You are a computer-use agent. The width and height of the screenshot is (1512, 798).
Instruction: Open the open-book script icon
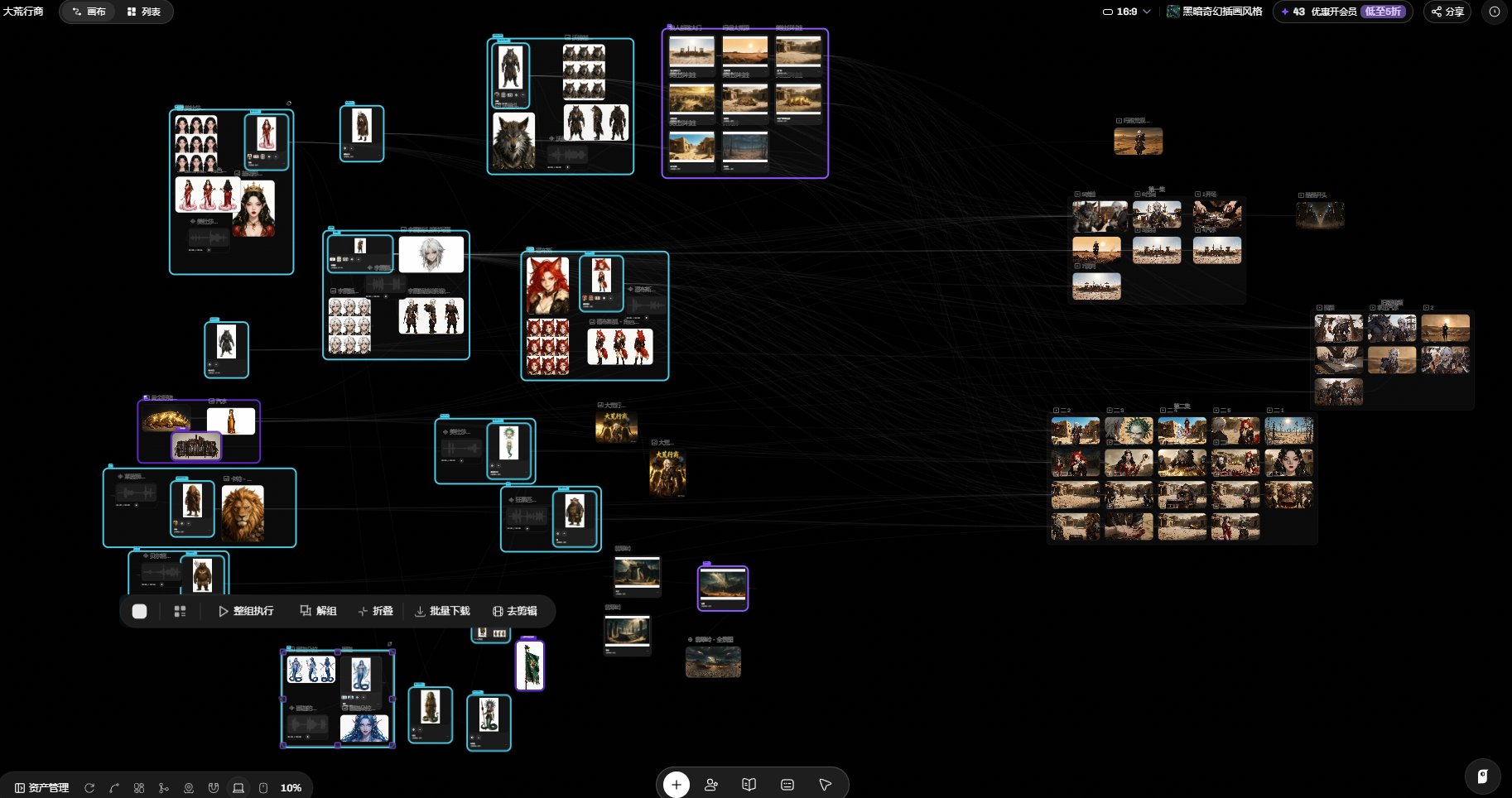pyautogui.click(x=749, y=785)
